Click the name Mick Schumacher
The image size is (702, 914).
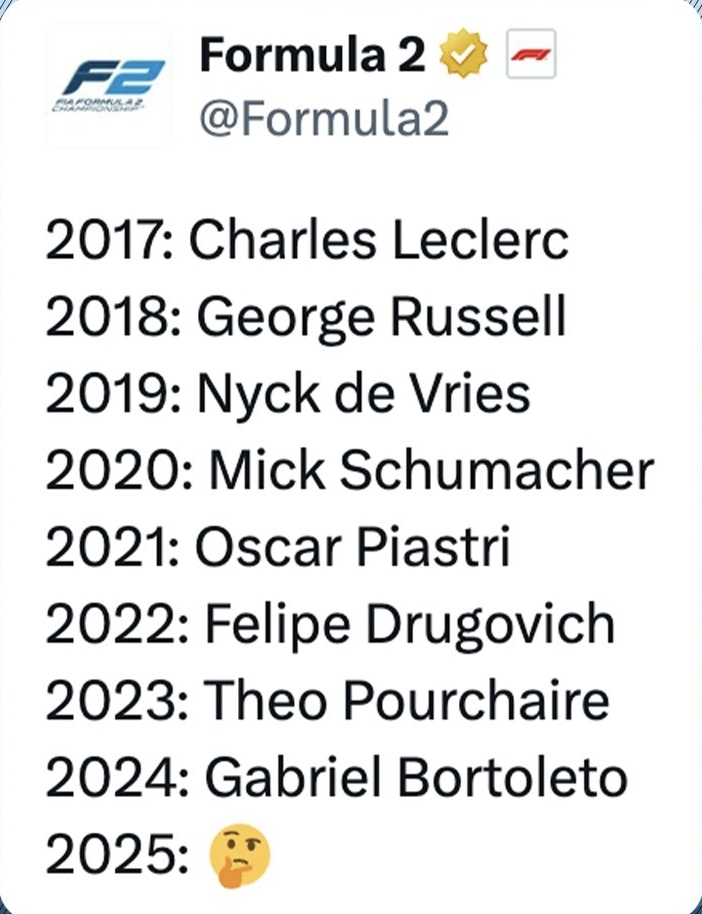pyautogui.click(x=431, y=471)
